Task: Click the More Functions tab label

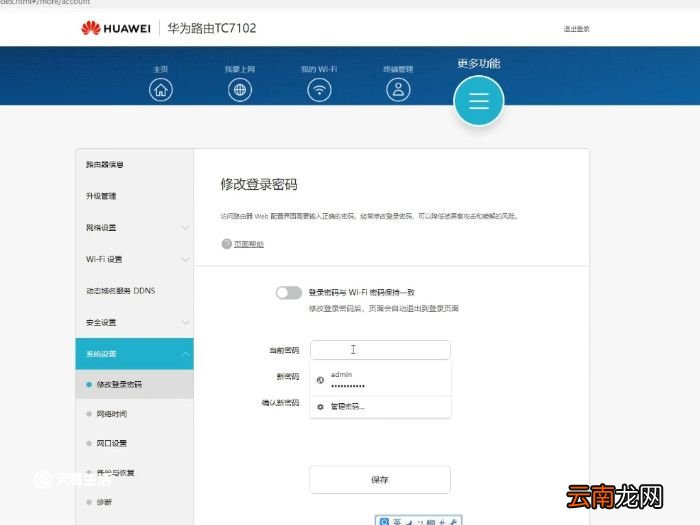Action: point(479,63)
